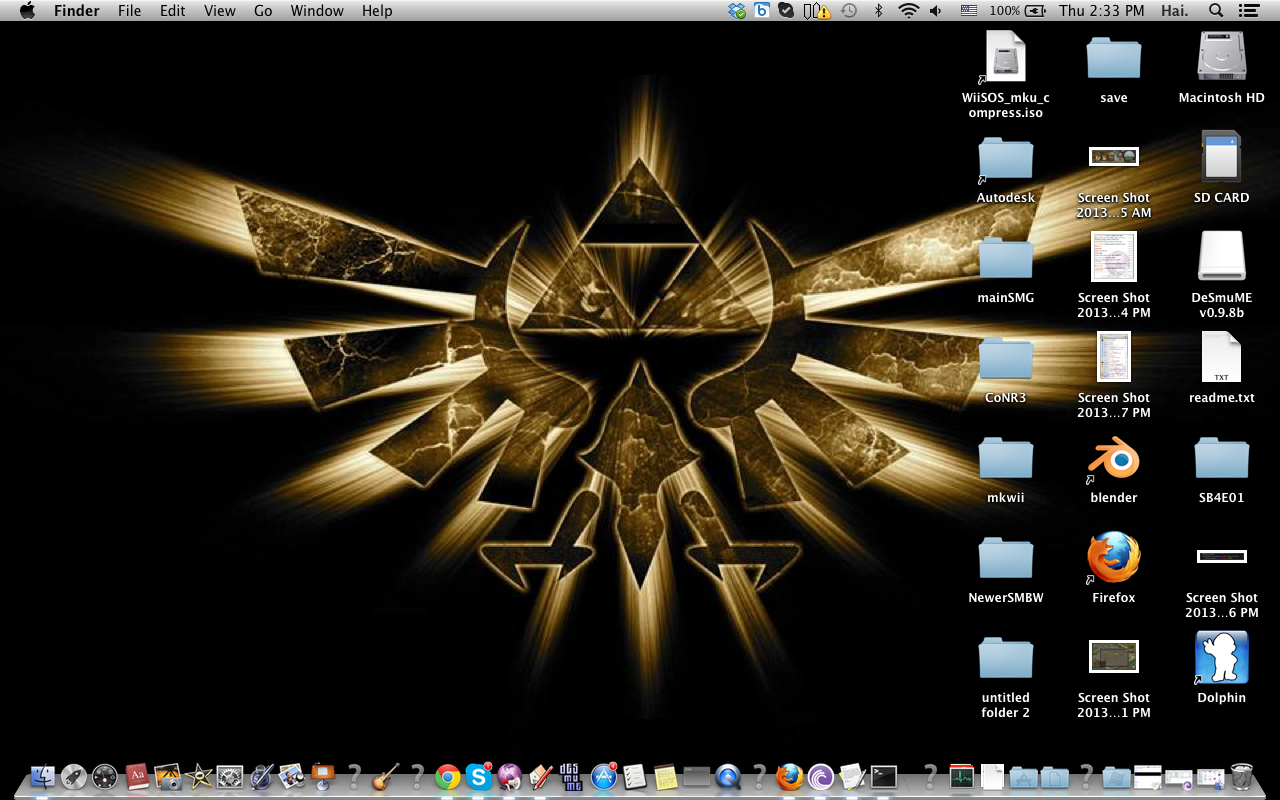Open the volume control in menu bar
This screenshot has width=1280, height=800.
click(x=936, y=11)
